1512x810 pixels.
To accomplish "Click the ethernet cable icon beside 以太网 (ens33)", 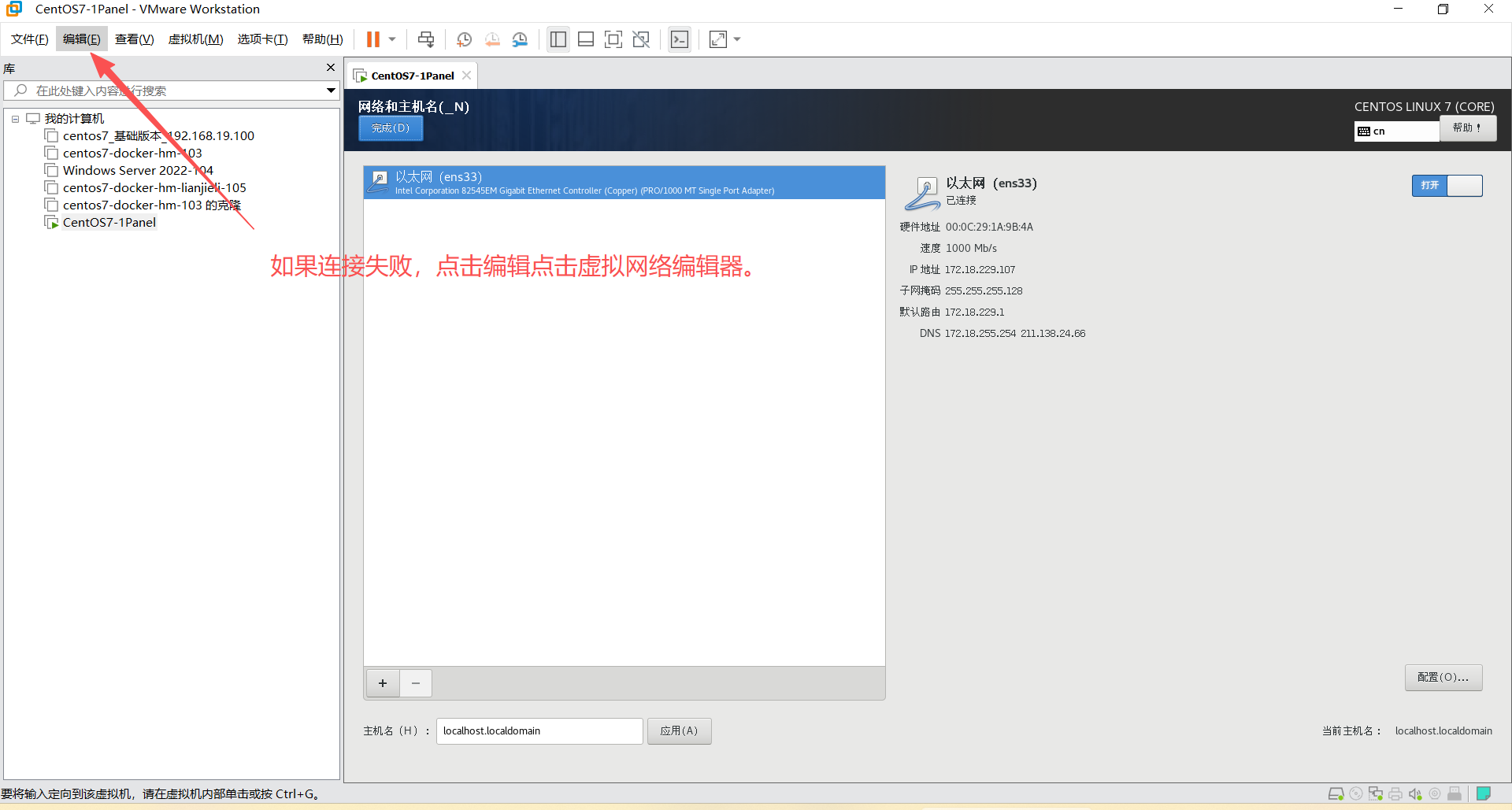I will (x=922, y=193).
